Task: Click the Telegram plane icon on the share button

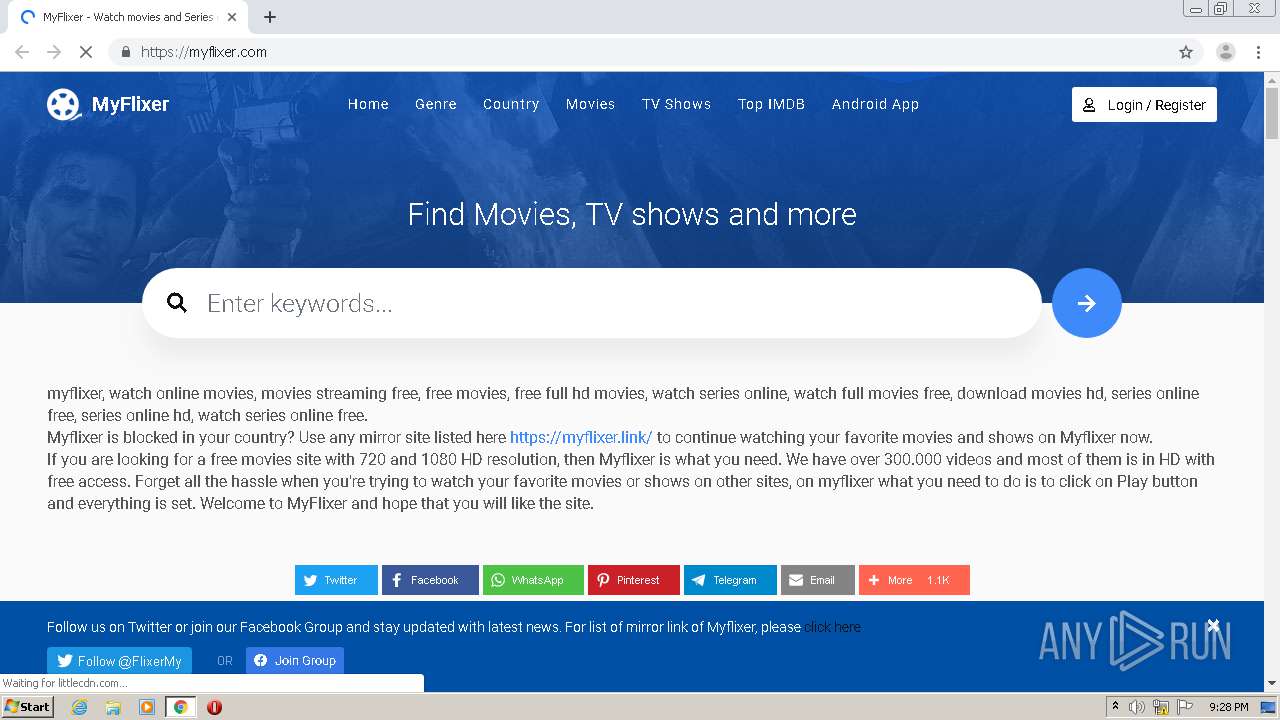Action: pyautogui.click(x=699, y=580)
